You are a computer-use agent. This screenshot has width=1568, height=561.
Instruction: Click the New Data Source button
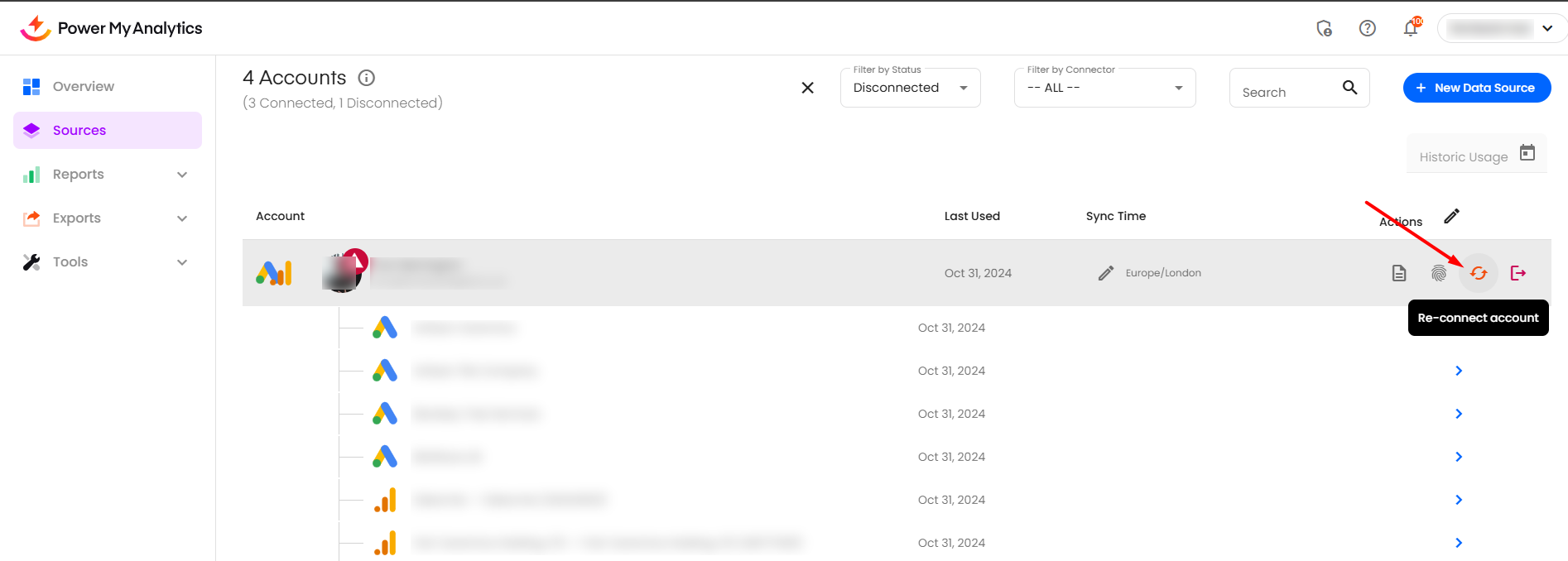tap(1476, 88)
